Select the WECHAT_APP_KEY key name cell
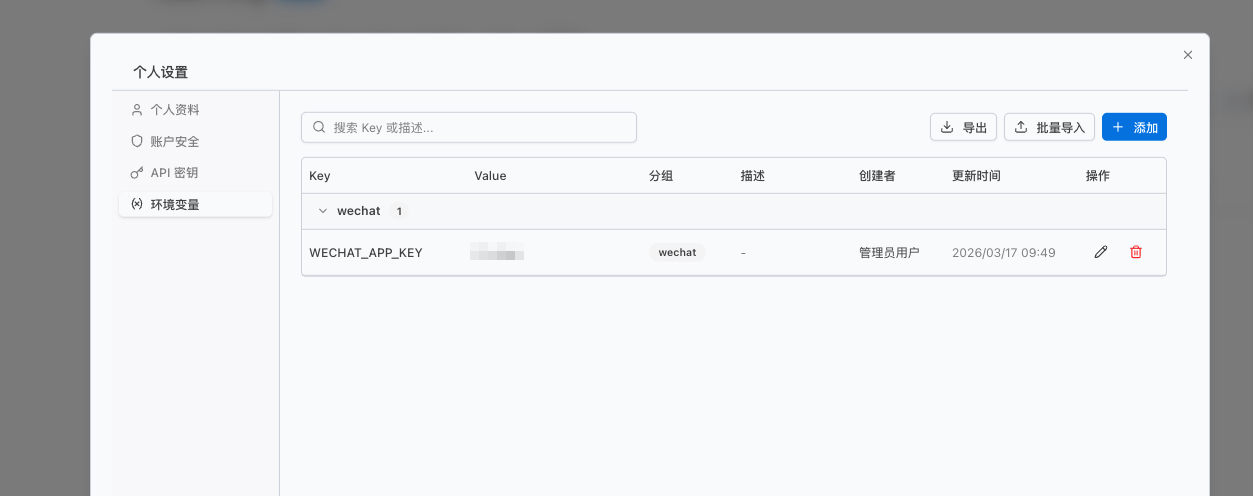Image resolution: width=1253 pixels, height=496 pixels. coord(366,253)
